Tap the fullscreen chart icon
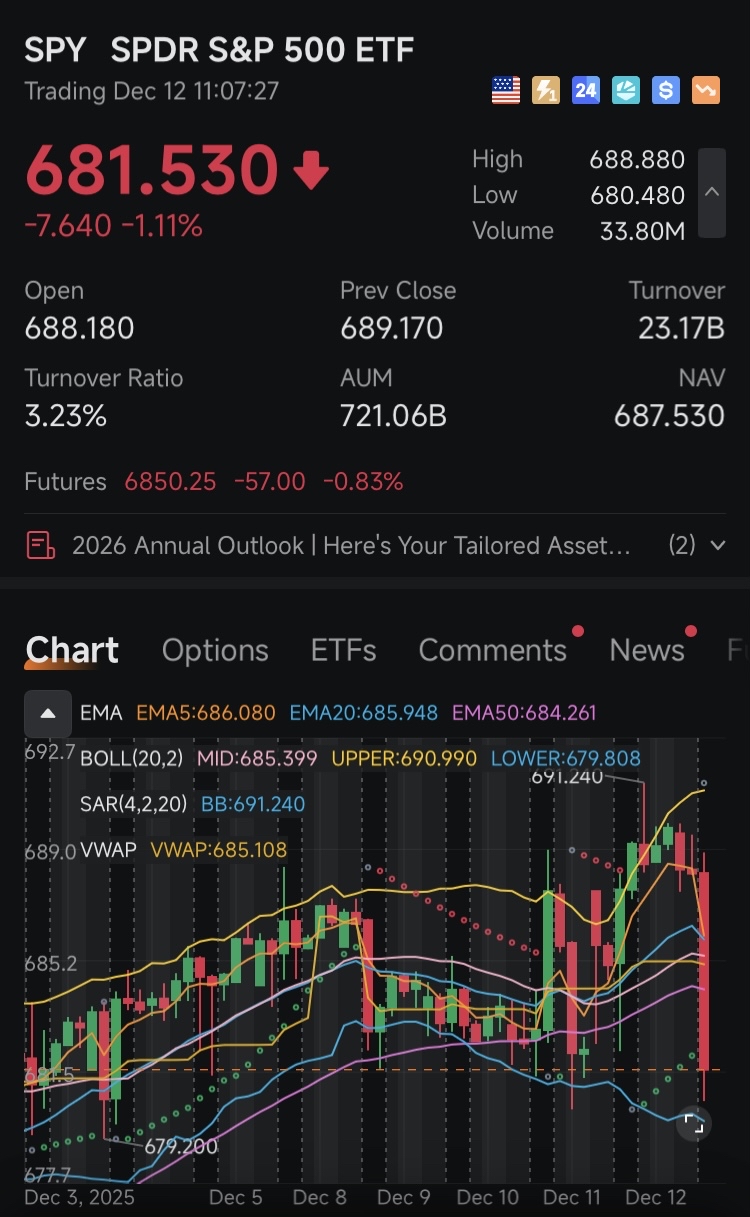Image resolution: width=750 pixels, height=1217 pixels. pos(693,1123)
